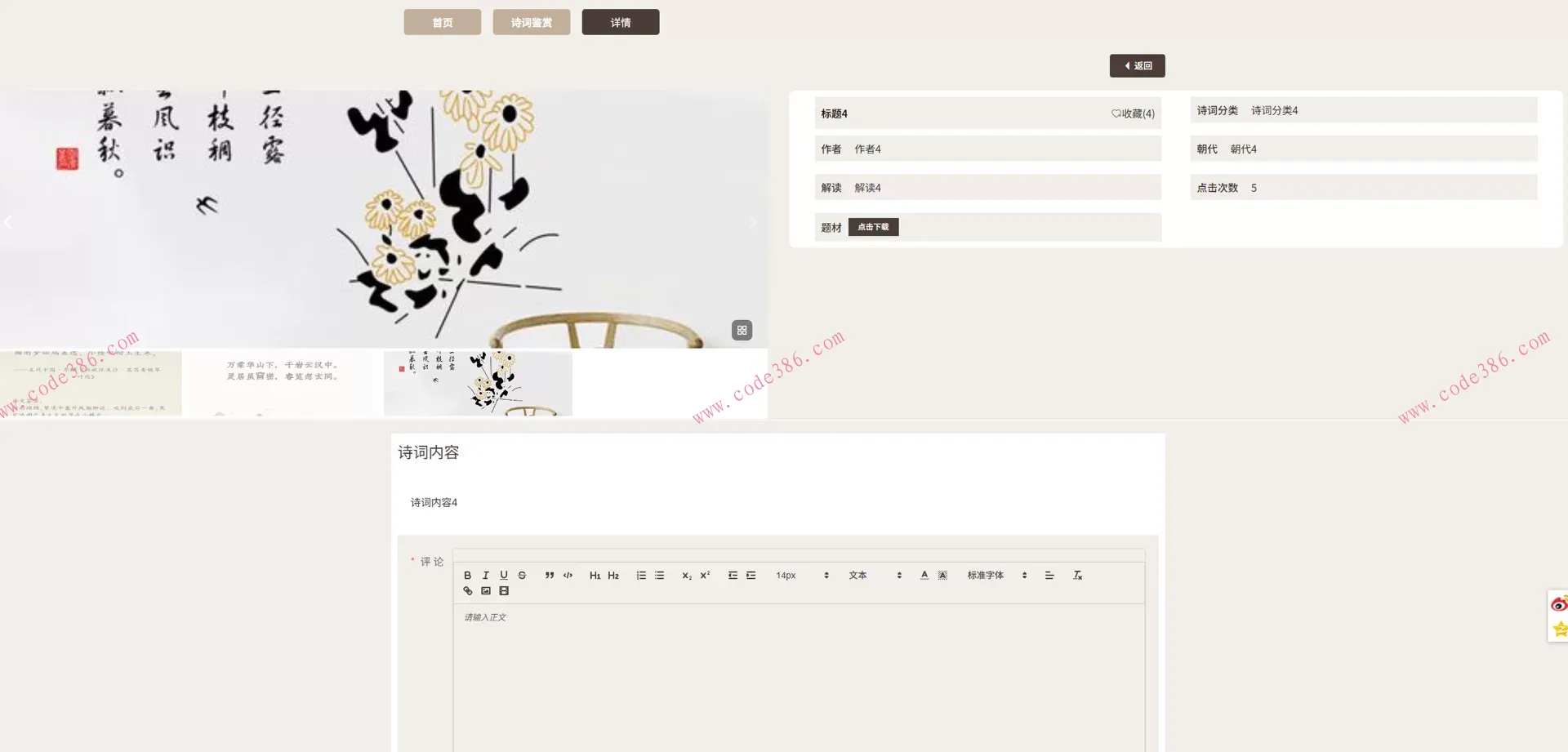Set Heading 2 style
Image resolution: width=1568 pixels, height=752 pixels.
[x=613, y=576]
